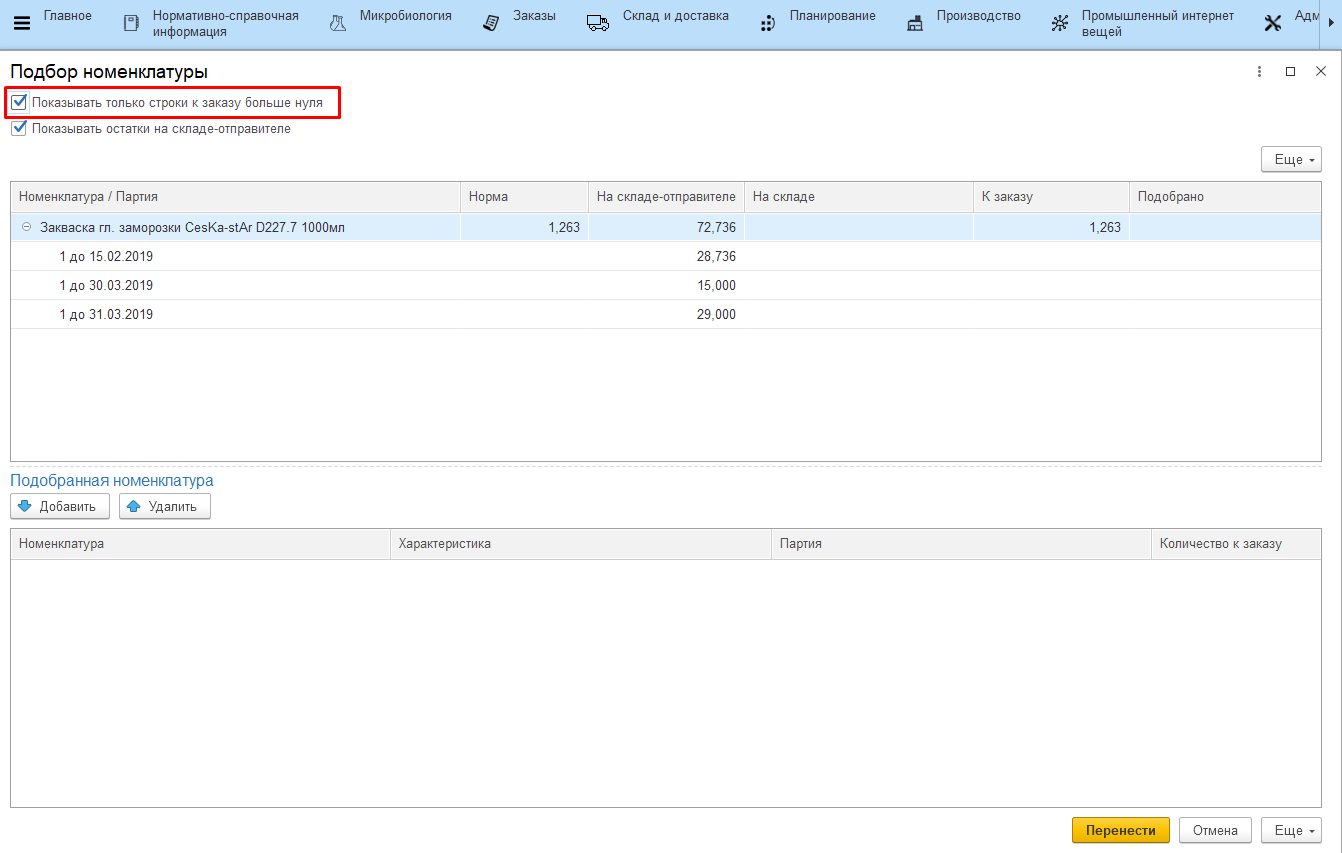The image size is (1342, 853).
Task: Go to the Главное section
Action: pyautogui.click(x=67, y=16)
